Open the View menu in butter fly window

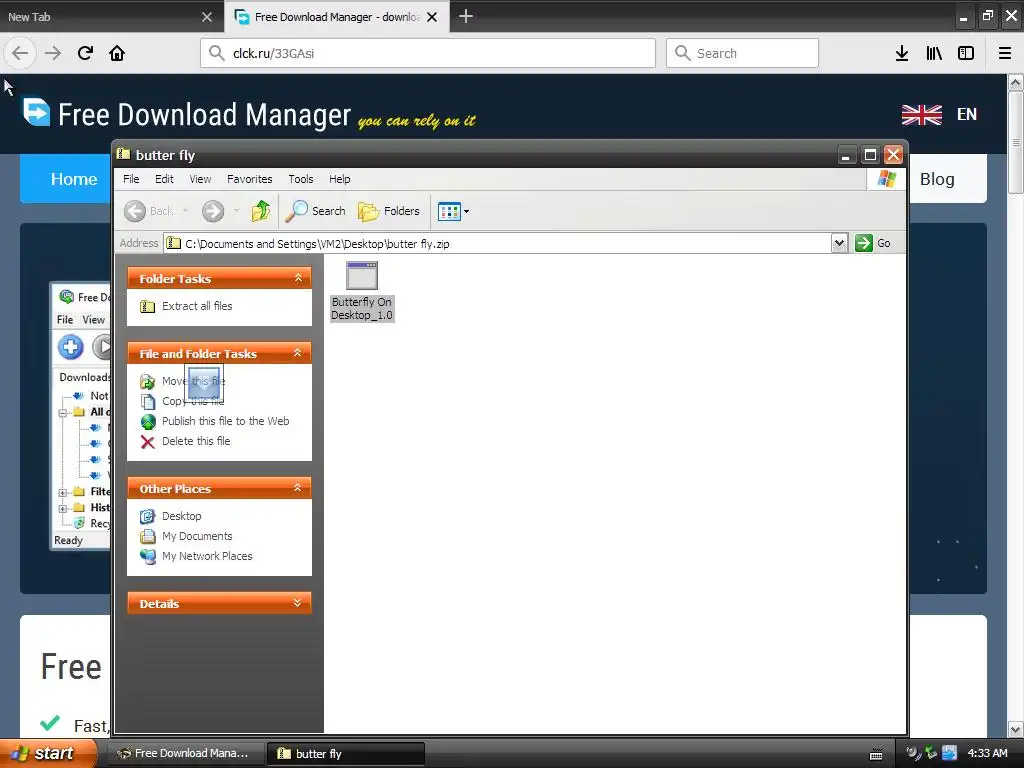pyautogui.click(x=200, y=179)
